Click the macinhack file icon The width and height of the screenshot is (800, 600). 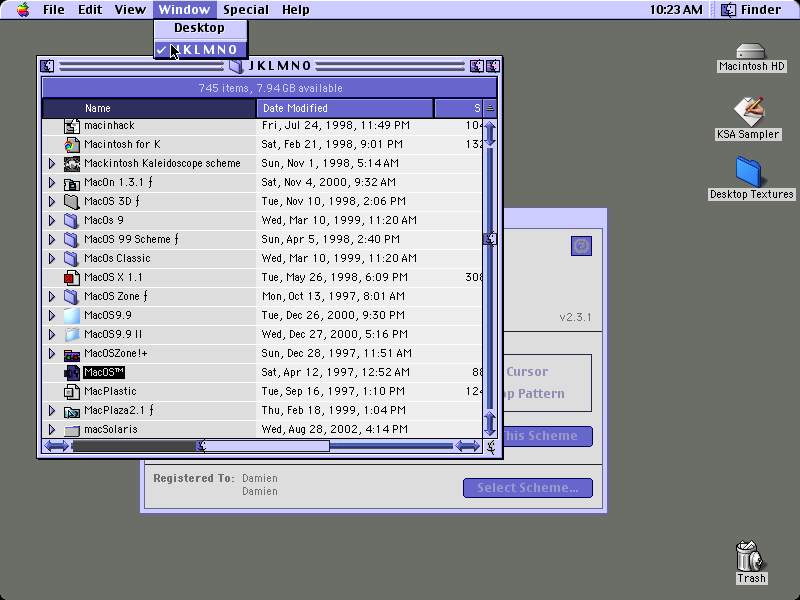(x=71, y=126)
